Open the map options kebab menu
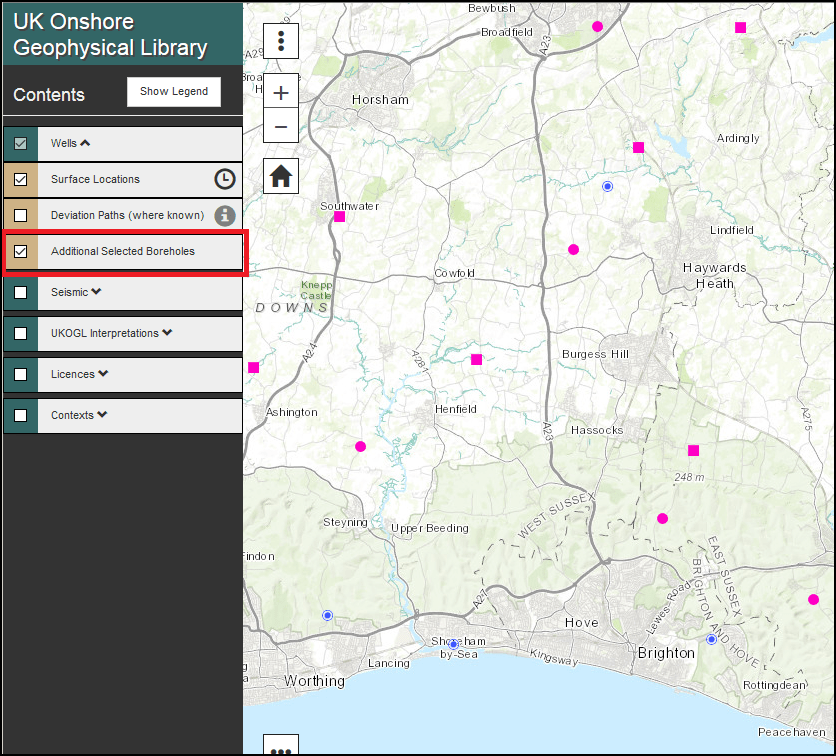Screen dimensions: 836x756 pos(280,40)
